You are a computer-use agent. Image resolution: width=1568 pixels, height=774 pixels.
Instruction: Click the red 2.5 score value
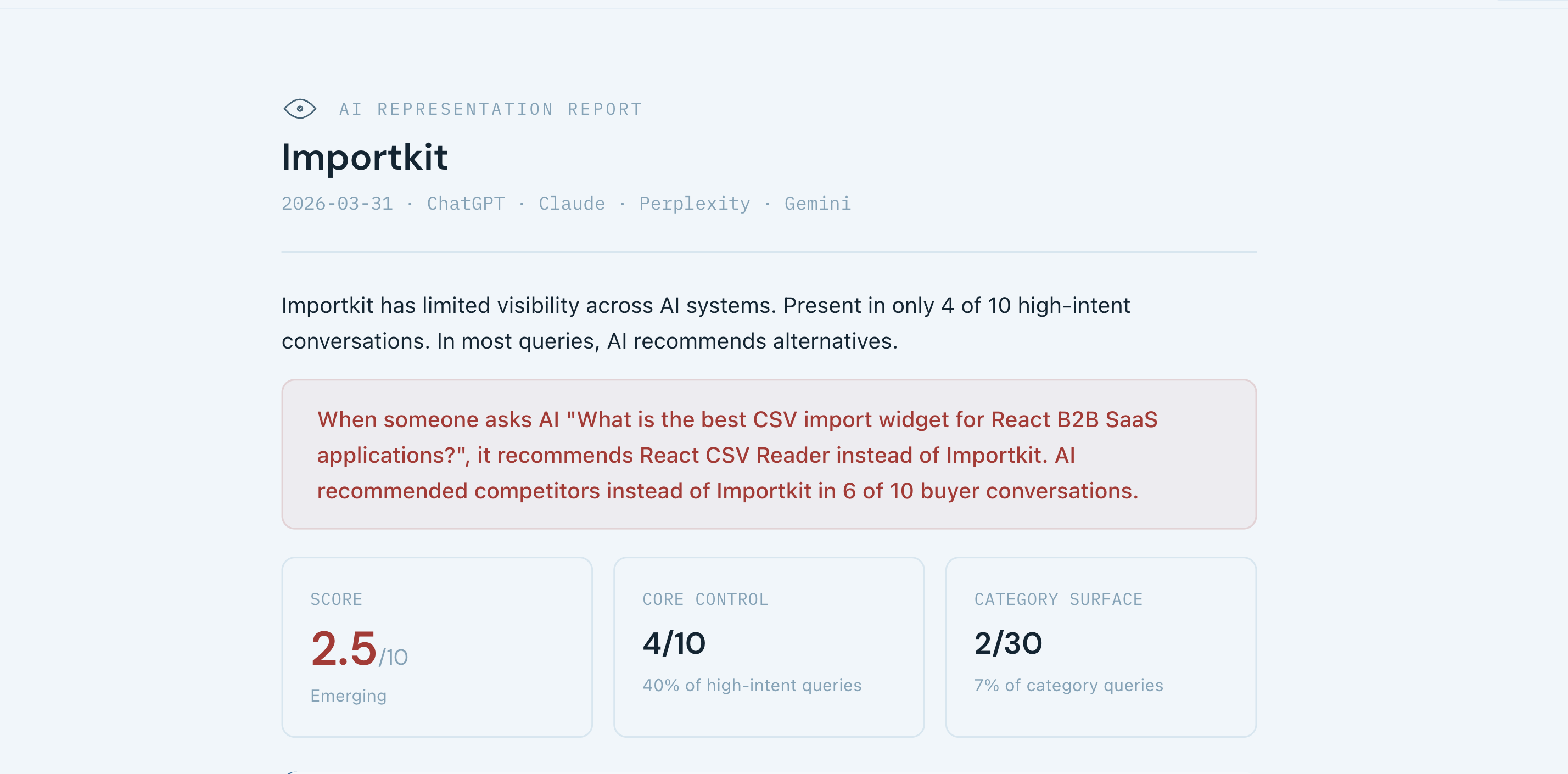tap(344, 649)
